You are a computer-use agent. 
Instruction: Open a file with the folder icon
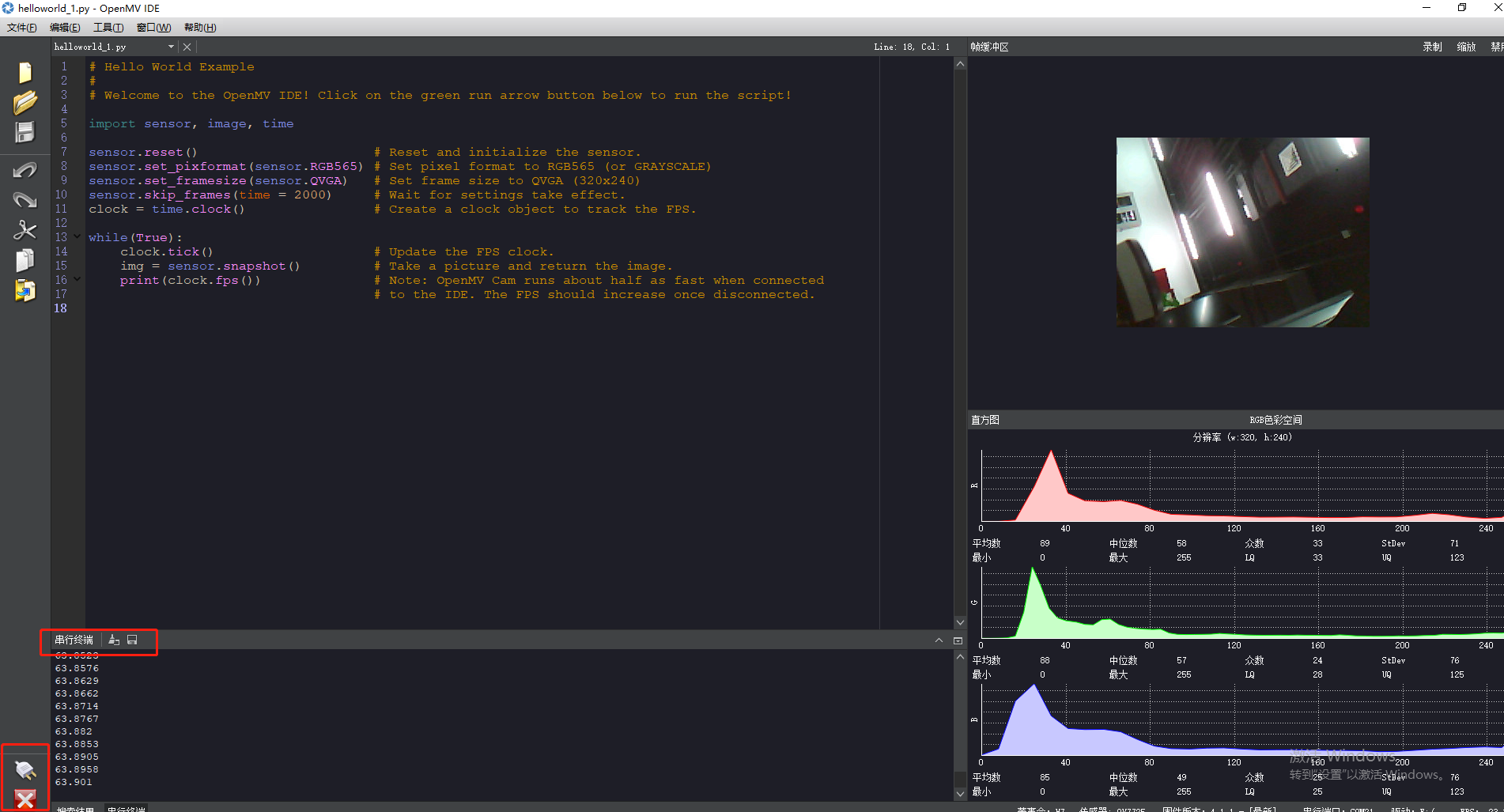[25, 103]
